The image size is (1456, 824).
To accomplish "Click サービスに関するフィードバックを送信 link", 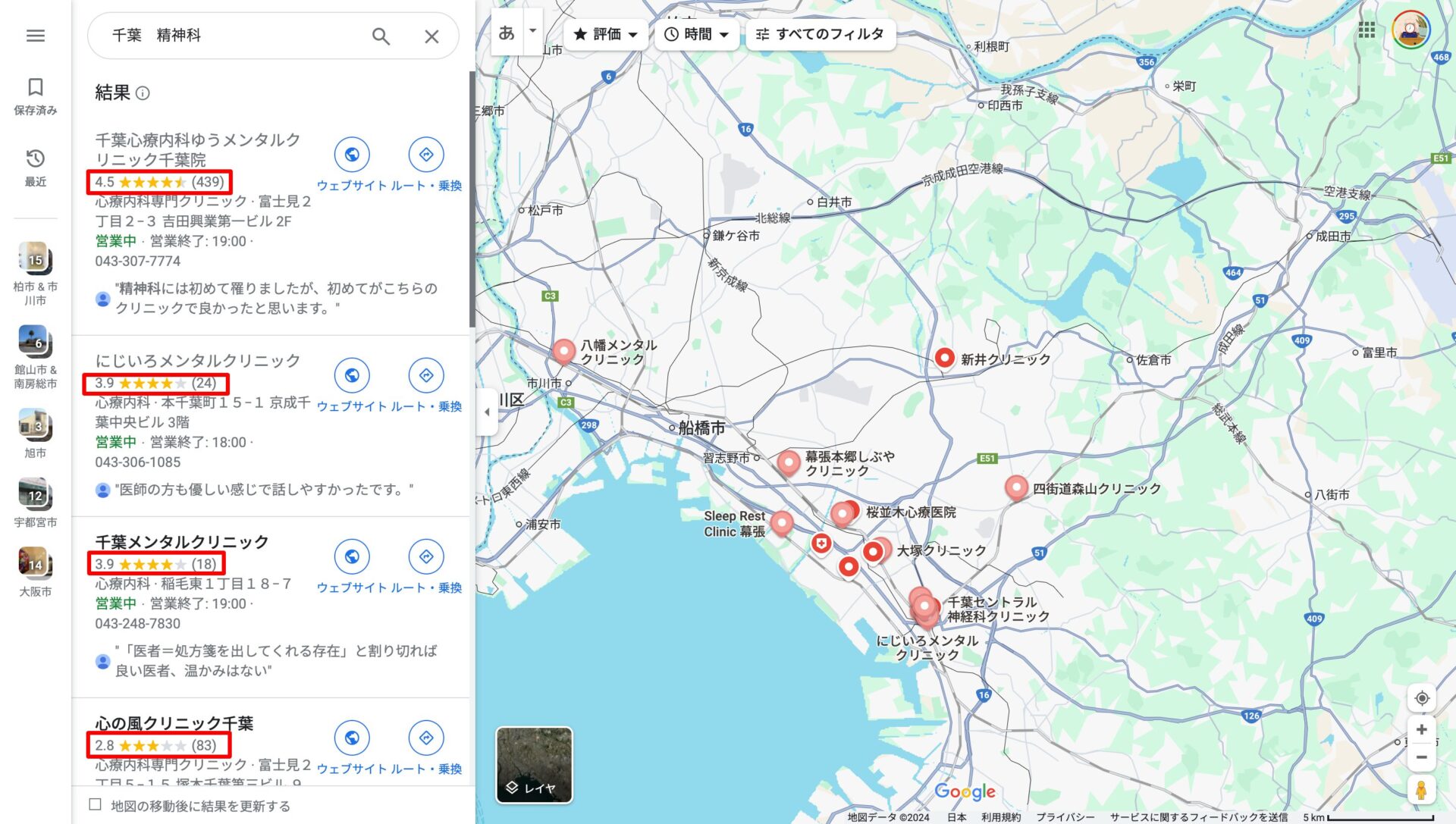I will 1198,817.
